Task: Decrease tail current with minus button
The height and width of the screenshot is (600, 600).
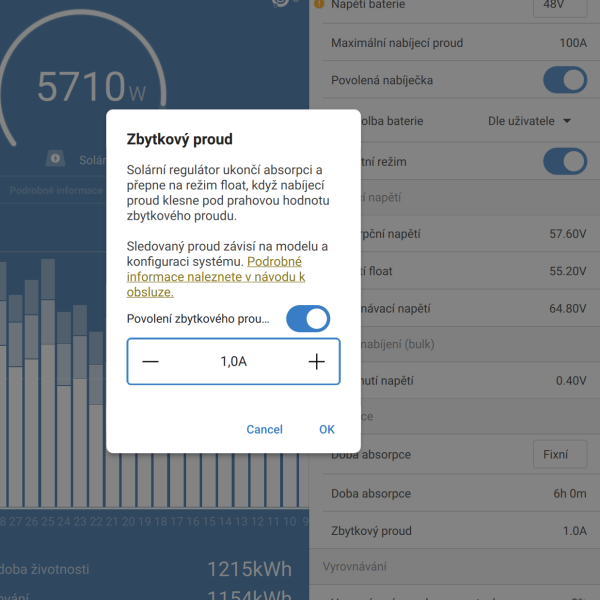Action: (150, 362)
